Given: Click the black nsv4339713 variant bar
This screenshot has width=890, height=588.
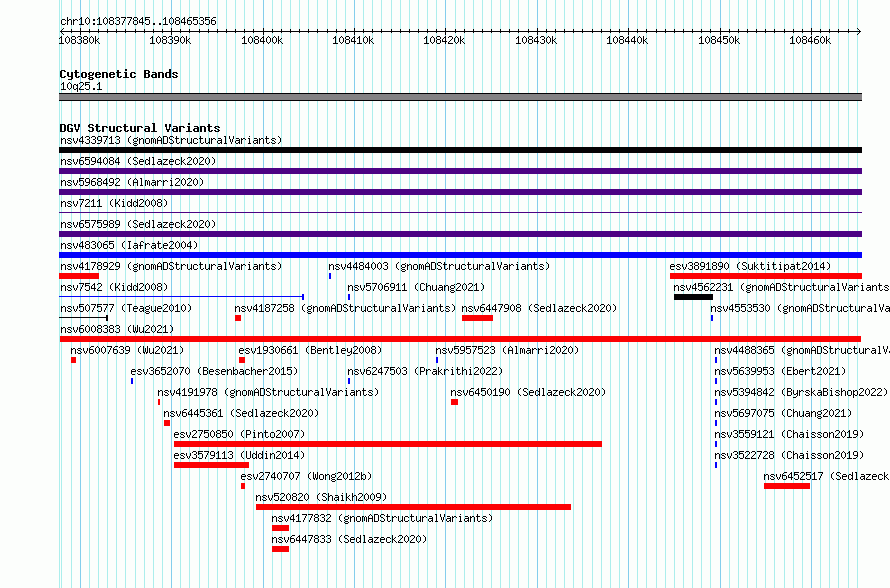Looking at the screenshot, I should click(460, 150).
